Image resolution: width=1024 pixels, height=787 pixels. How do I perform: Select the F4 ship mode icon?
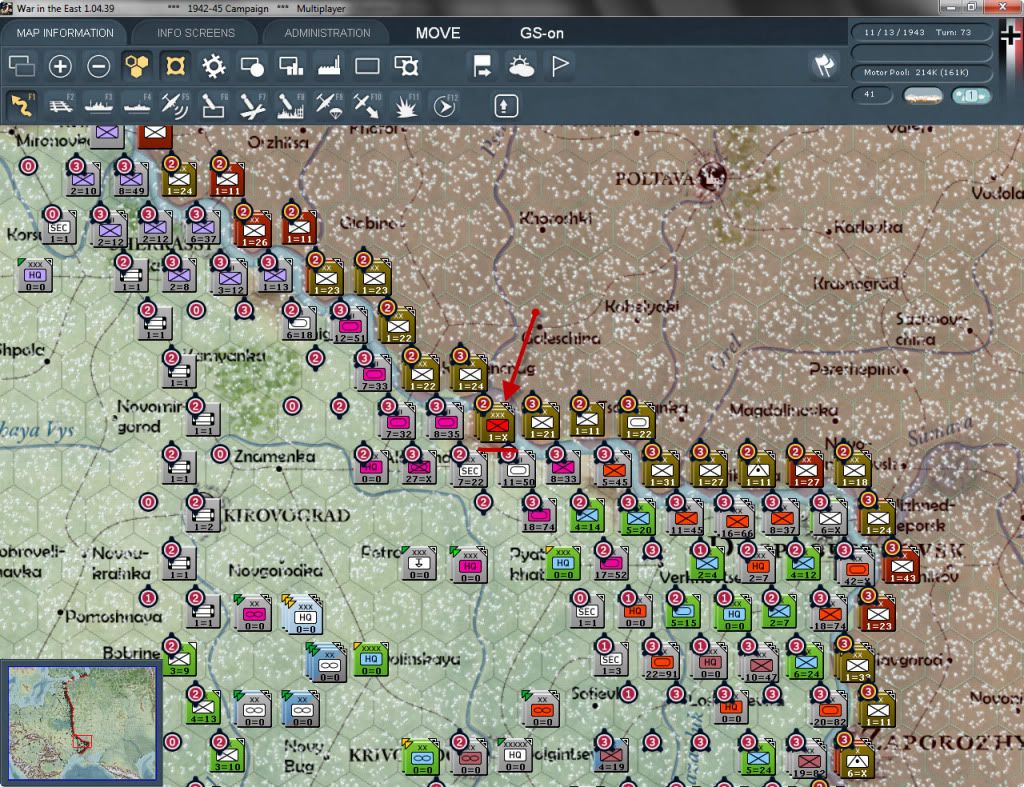click(137, 105)
